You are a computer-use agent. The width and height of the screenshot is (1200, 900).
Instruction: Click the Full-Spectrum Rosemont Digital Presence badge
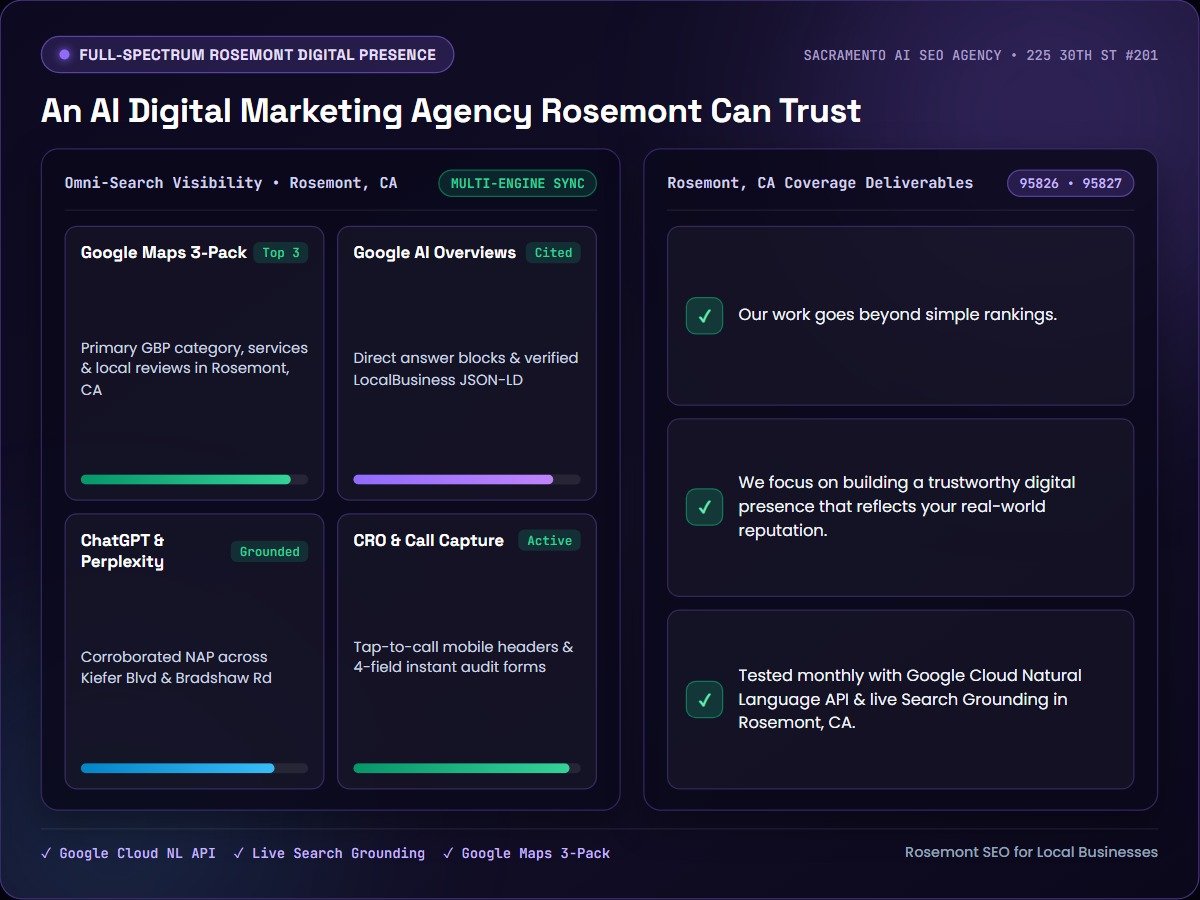[x=247, y=55]
